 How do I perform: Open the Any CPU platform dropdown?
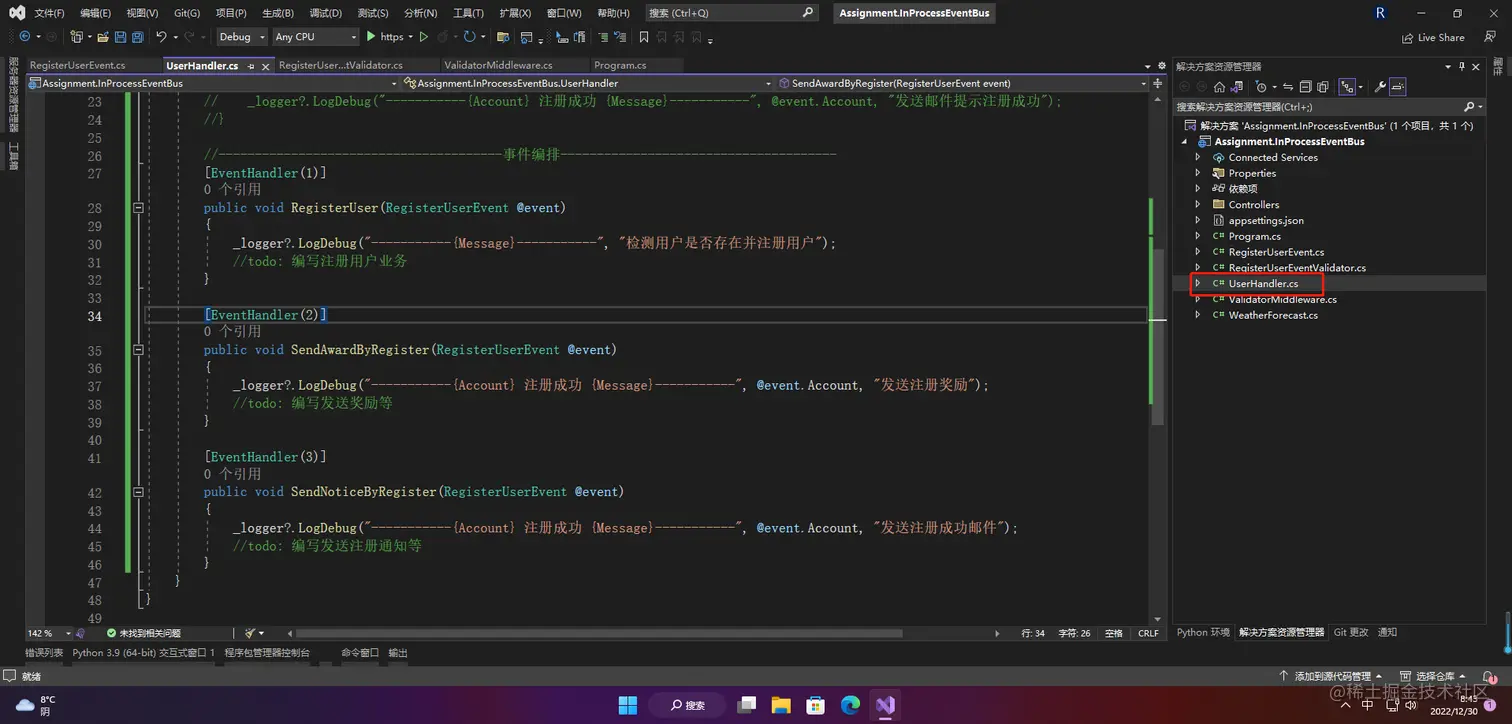[315, 37]
